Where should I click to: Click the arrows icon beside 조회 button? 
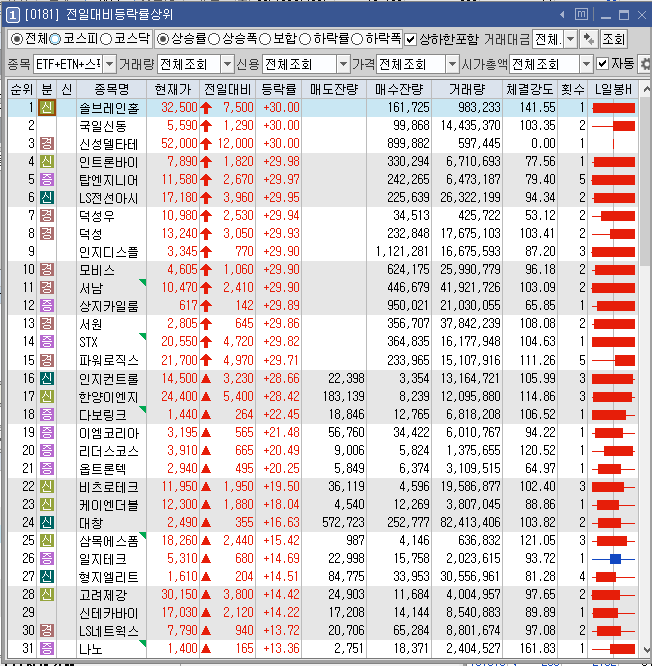point(589,40)
